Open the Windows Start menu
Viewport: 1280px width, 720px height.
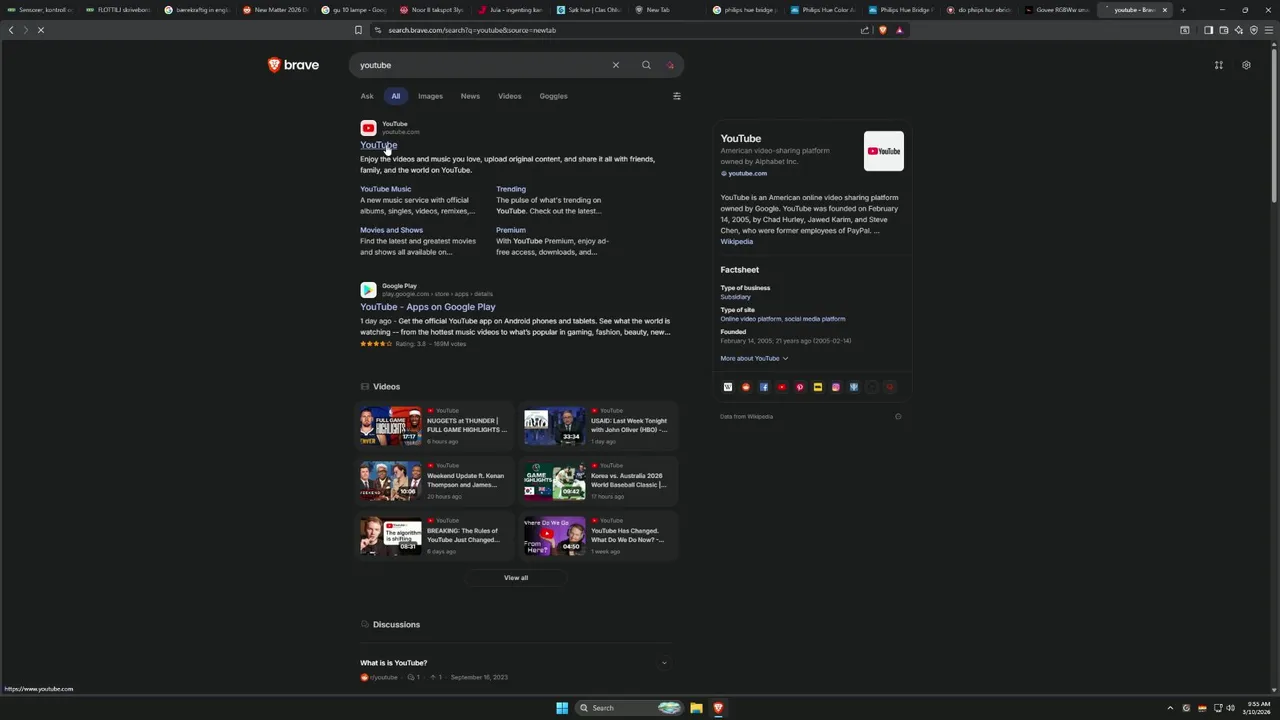click(x=562, y=708)
